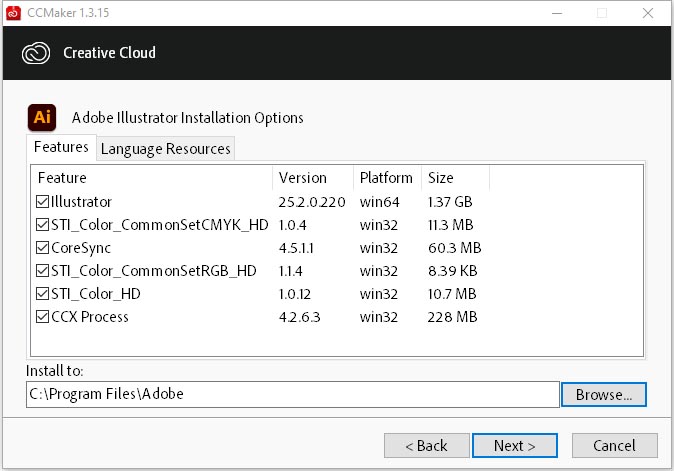Minimize the CCMaker window
The height and width of the screenshot is (471, 674).
coord(557,13)
